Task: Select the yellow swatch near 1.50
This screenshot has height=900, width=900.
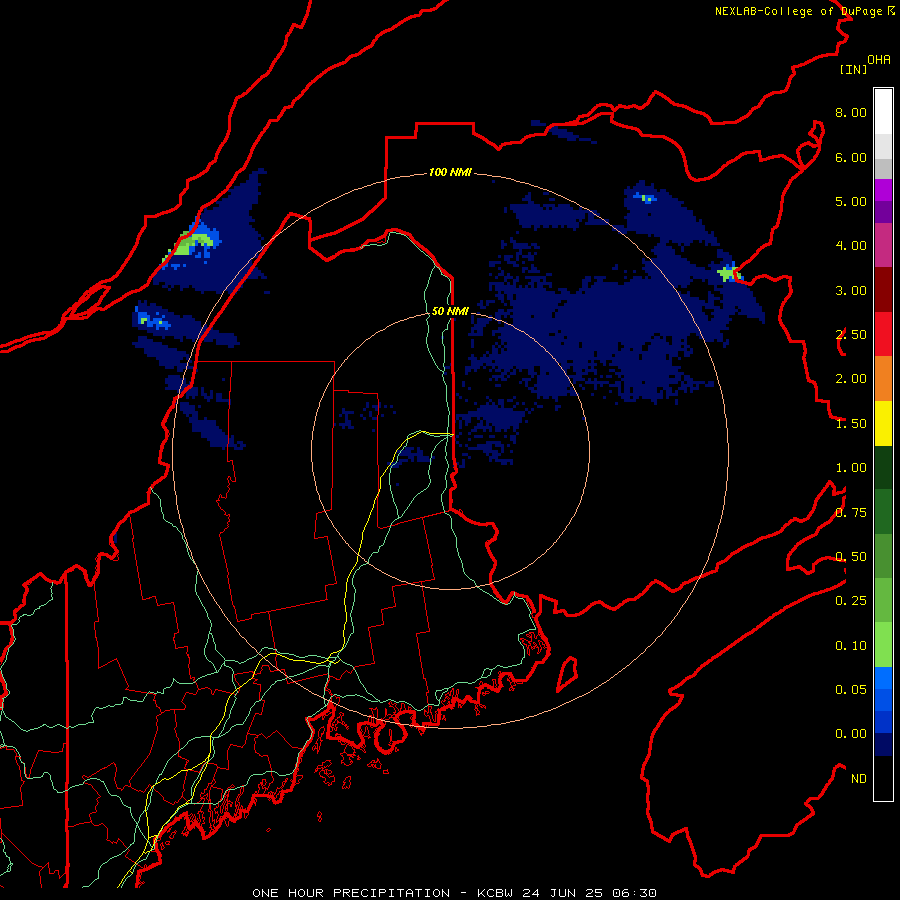Action: click(x=883, y=423)
